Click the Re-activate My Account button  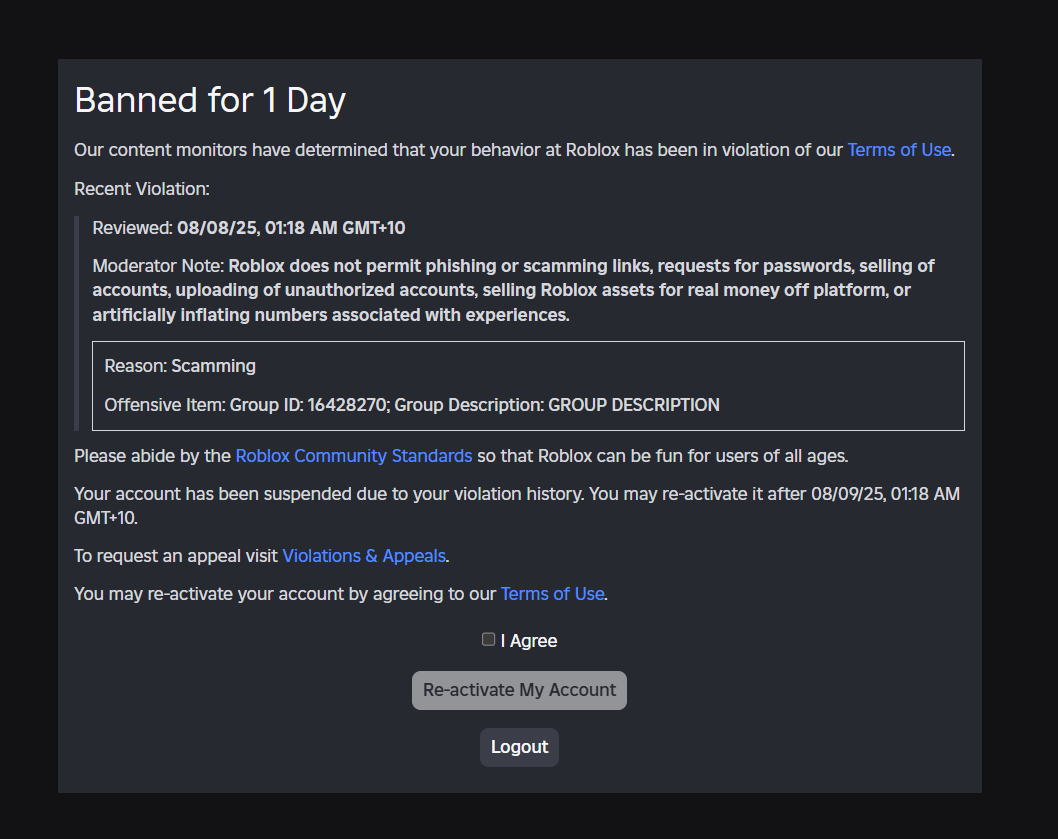coord(519,690)
